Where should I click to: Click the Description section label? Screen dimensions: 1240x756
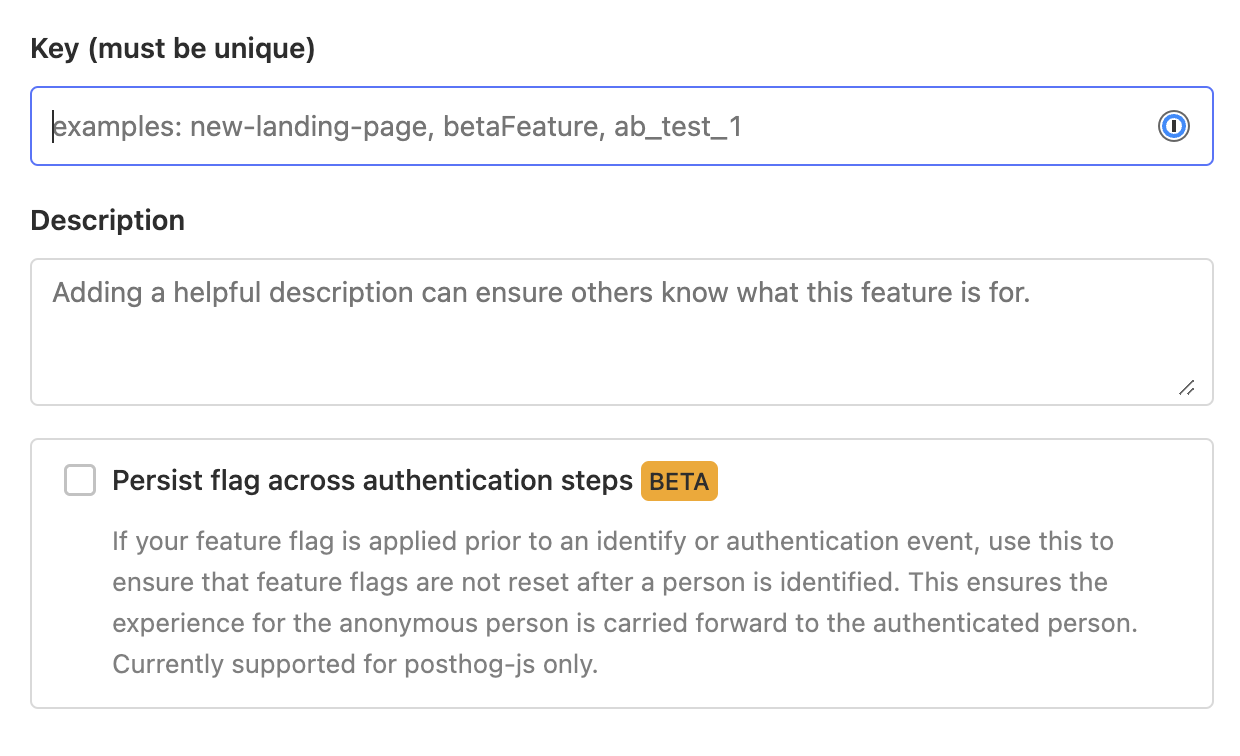(x=107, y=220)
